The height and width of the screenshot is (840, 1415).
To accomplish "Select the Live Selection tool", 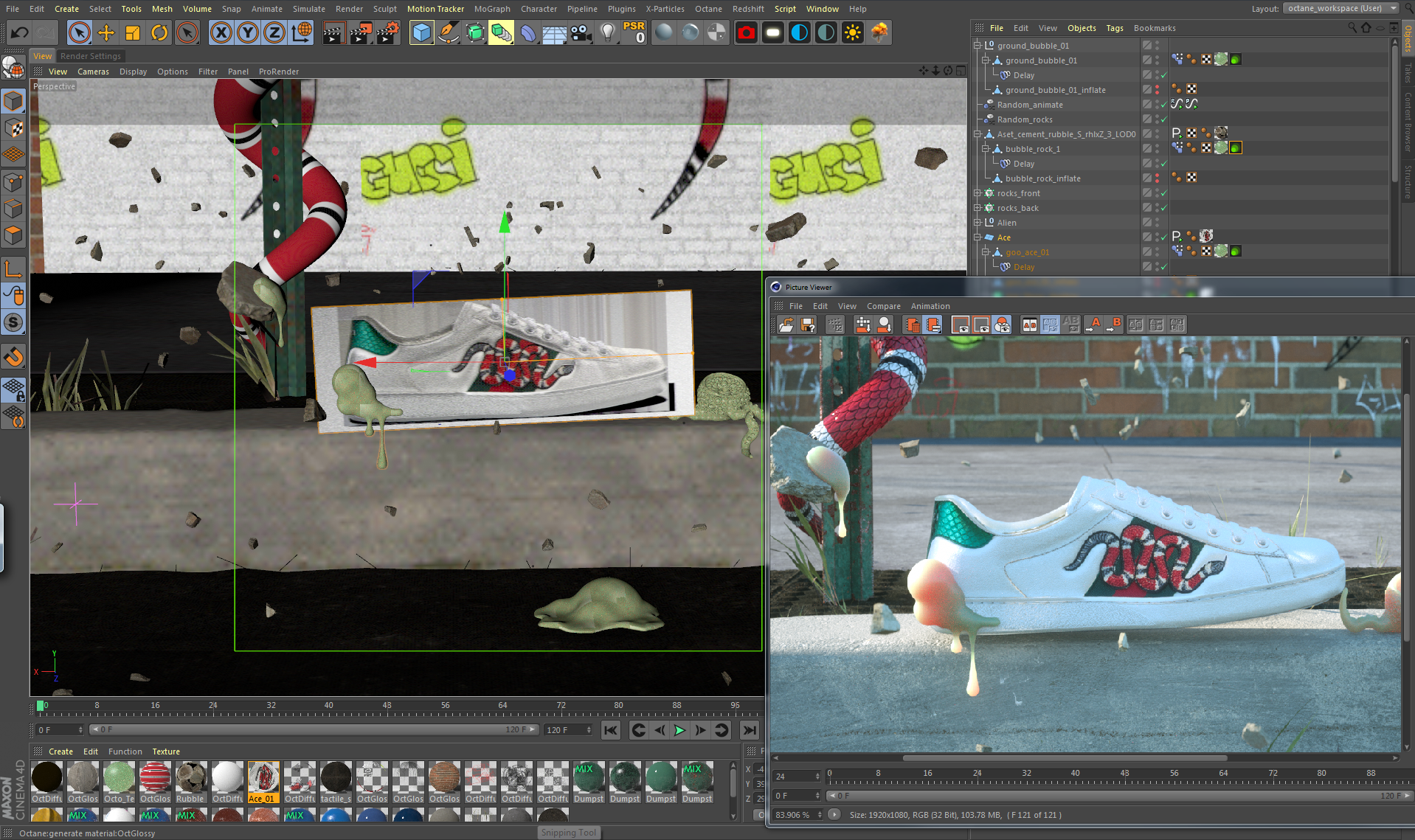I will pos(79,32).
